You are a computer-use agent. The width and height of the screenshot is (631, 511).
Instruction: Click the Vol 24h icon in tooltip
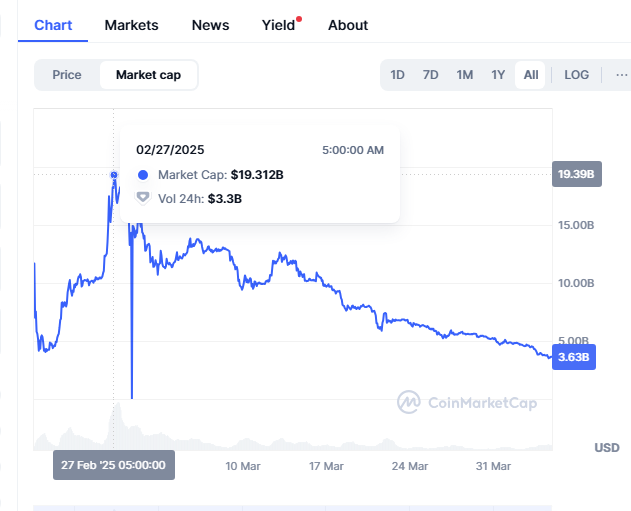(x=143, y=198)
